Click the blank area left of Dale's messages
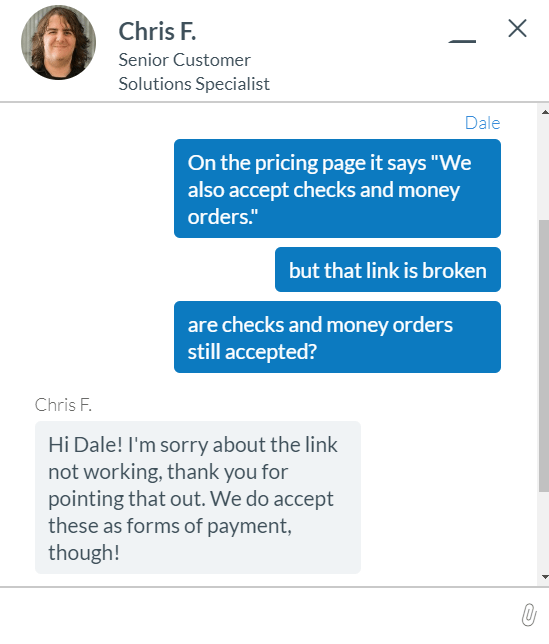 (86, 255)
